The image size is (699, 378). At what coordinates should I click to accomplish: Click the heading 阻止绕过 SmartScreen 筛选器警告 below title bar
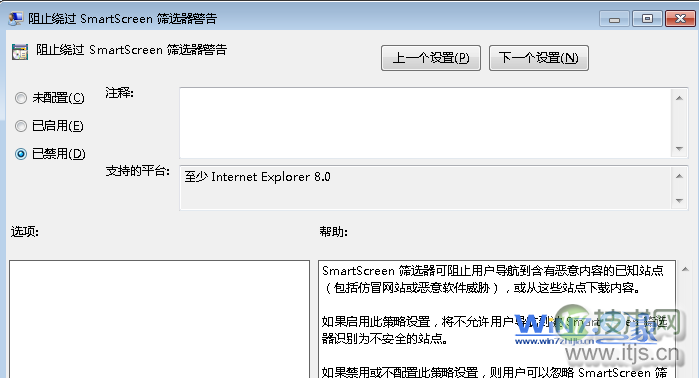pos(132,49)
